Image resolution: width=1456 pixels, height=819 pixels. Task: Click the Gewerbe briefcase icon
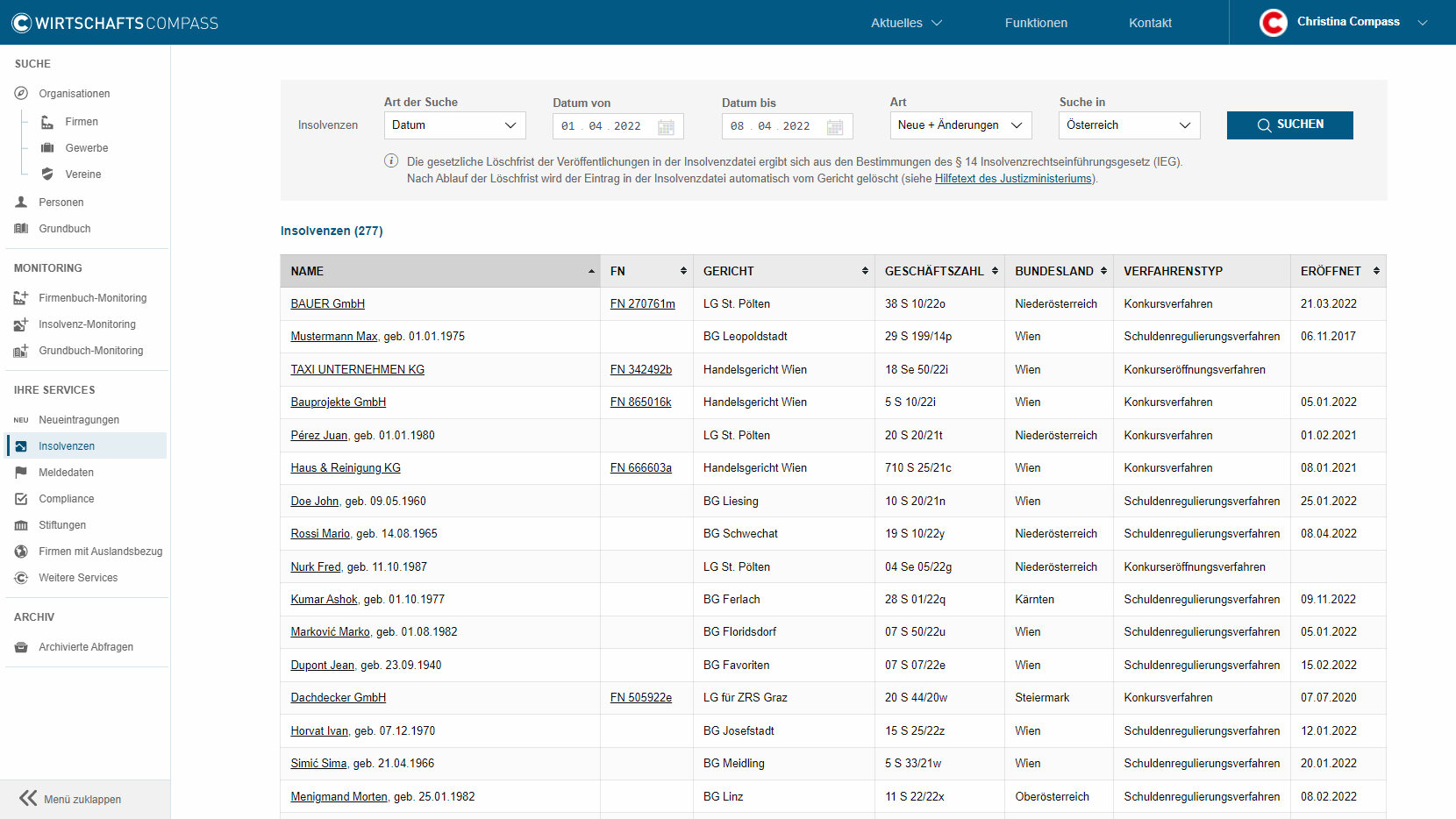point(47,148)
